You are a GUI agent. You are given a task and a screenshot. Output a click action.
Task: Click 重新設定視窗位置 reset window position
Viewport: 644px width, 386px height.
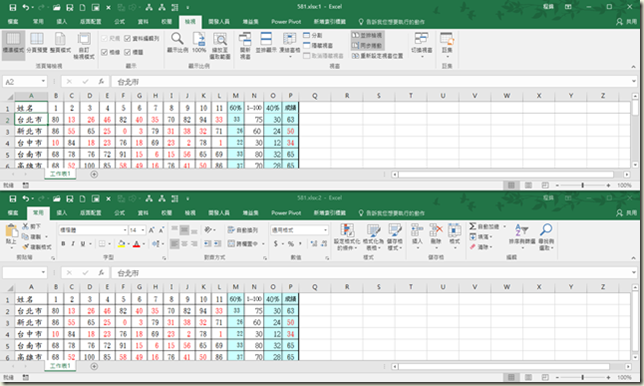pyautogui.click(x=377, y=56)
